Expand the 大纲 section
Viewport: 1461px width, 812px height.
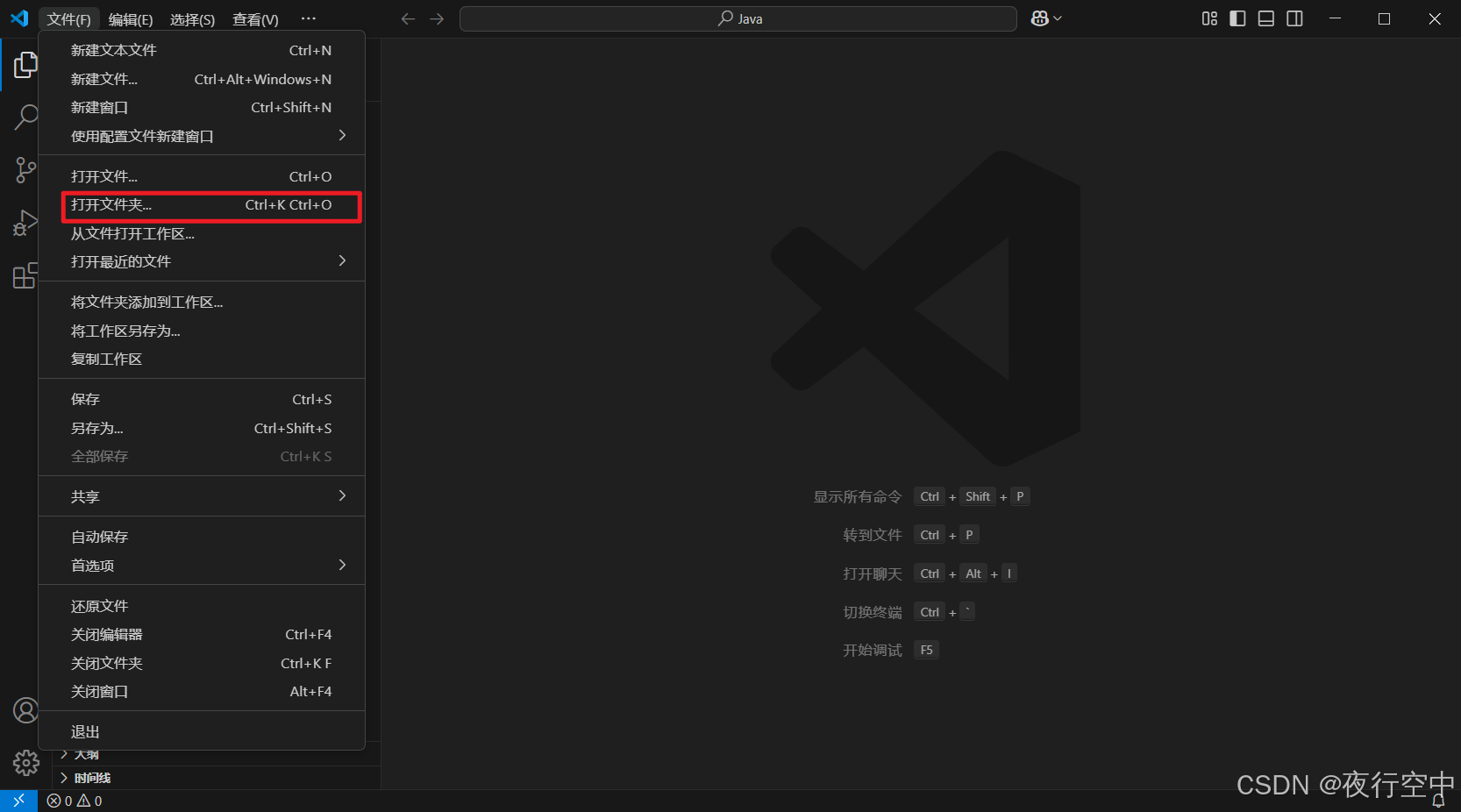coord(217,755)
